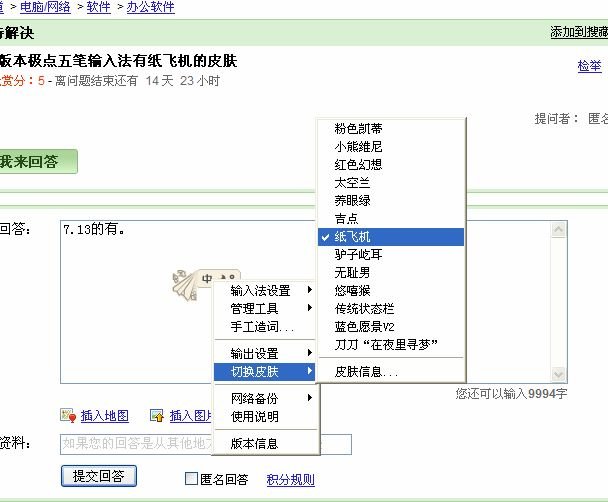This screenshot has width=608, height=502.
Task: Select the 无耻男 skin
Action: pyautogui.click(x=391, y=273)
